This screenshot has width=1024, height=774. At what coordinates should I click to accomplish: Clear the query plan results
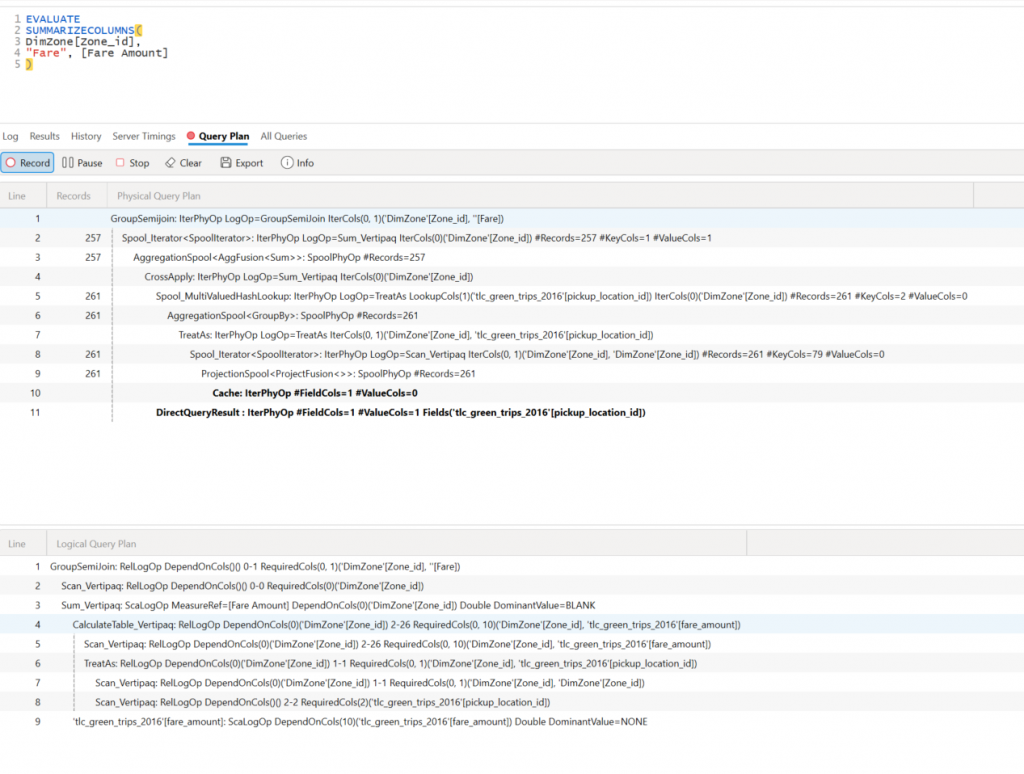[x=183, y=163]
